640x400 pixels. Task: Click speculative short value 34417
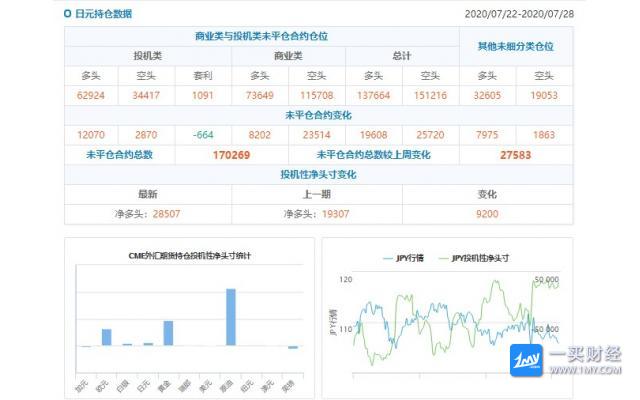(146, 96)
